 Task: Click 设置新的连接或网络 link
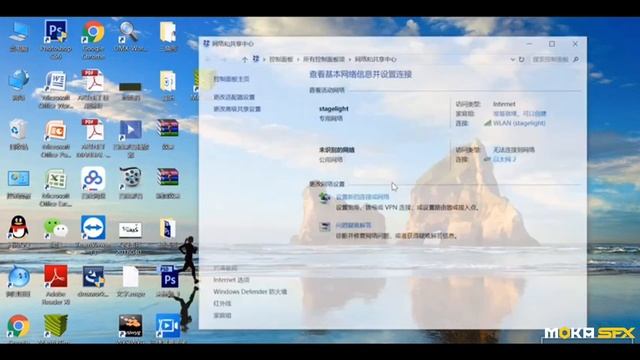[362, 197]
